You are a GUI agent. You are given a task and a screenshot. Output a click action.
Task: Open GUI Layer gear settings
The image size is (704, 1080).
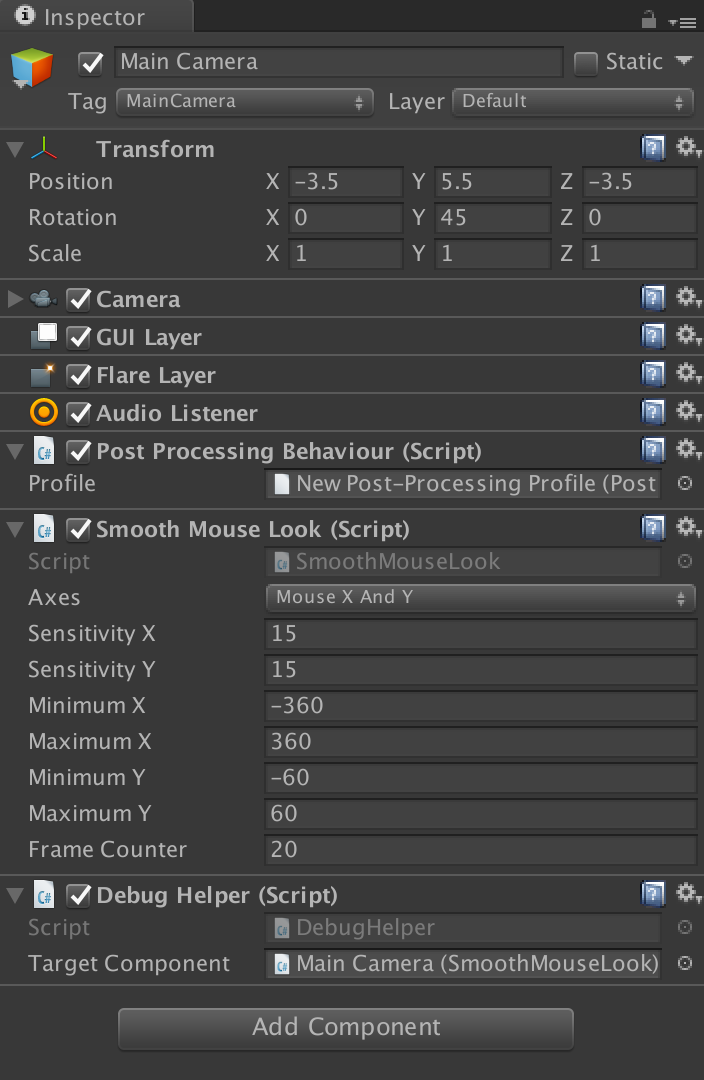coord(687,335)
